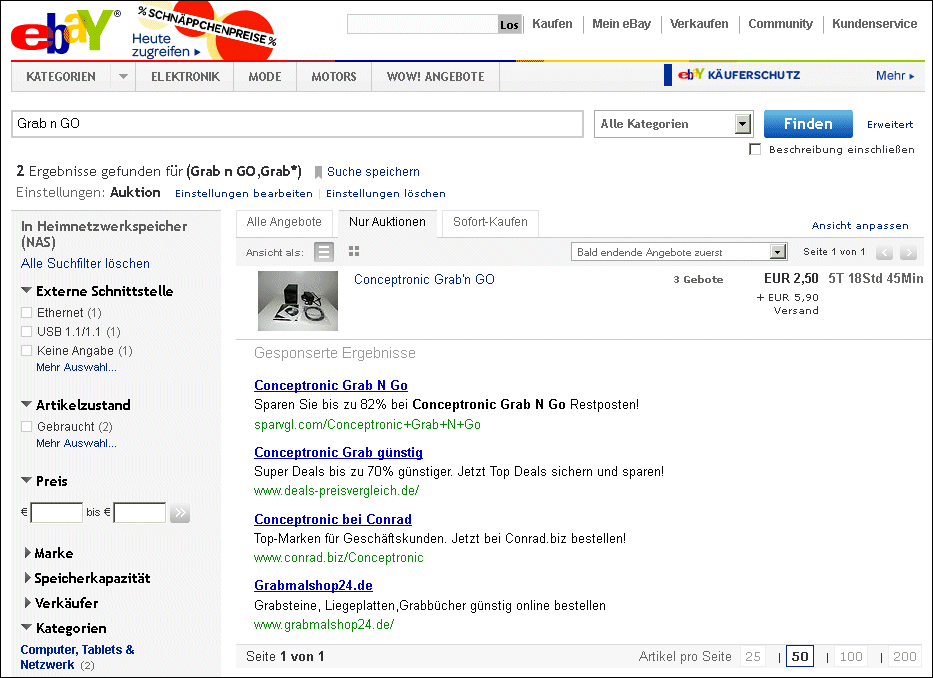Open sponsored link Conceptronic bei Conrad
Image resolution: width=933 pixels, height=678 pixels.
click(333, 519)
